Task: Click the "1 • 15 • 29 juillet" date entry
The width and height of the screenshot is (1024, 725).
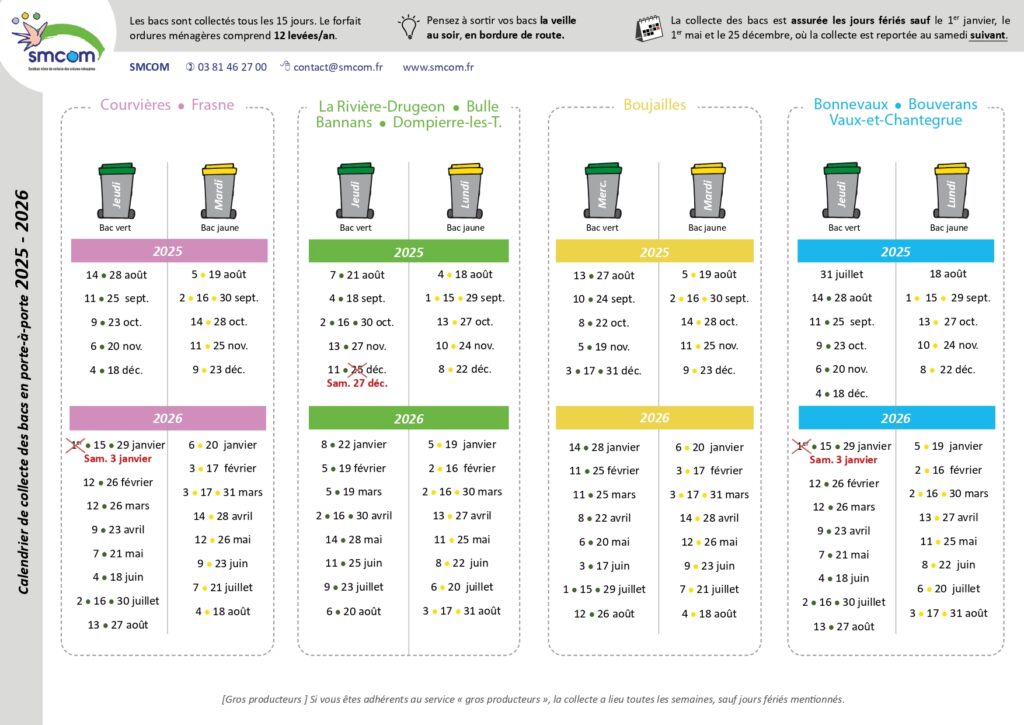Action: [603, 589]
